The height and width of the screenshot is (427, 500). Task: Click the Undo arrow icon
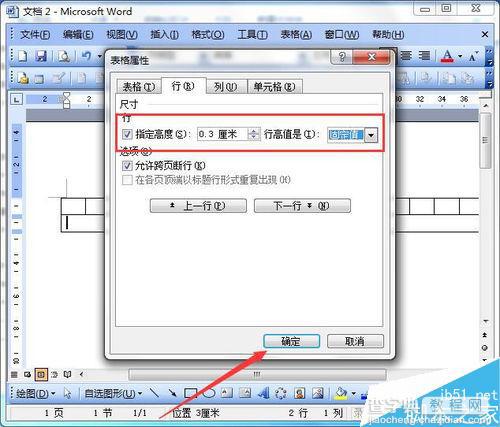pyautogui.click(x=86, y=56)
